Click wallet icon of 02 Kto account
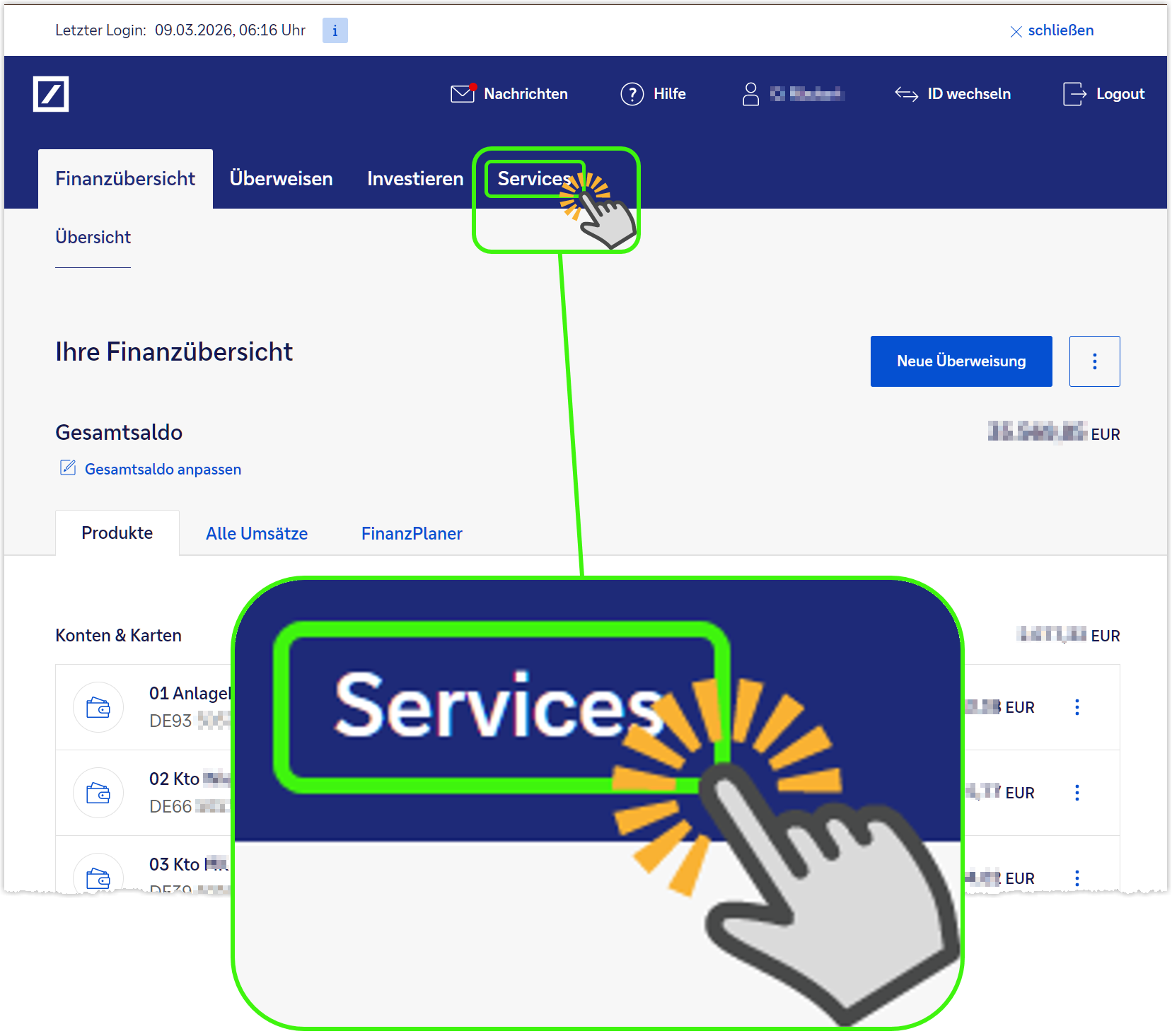 click(x=98, y=793)
